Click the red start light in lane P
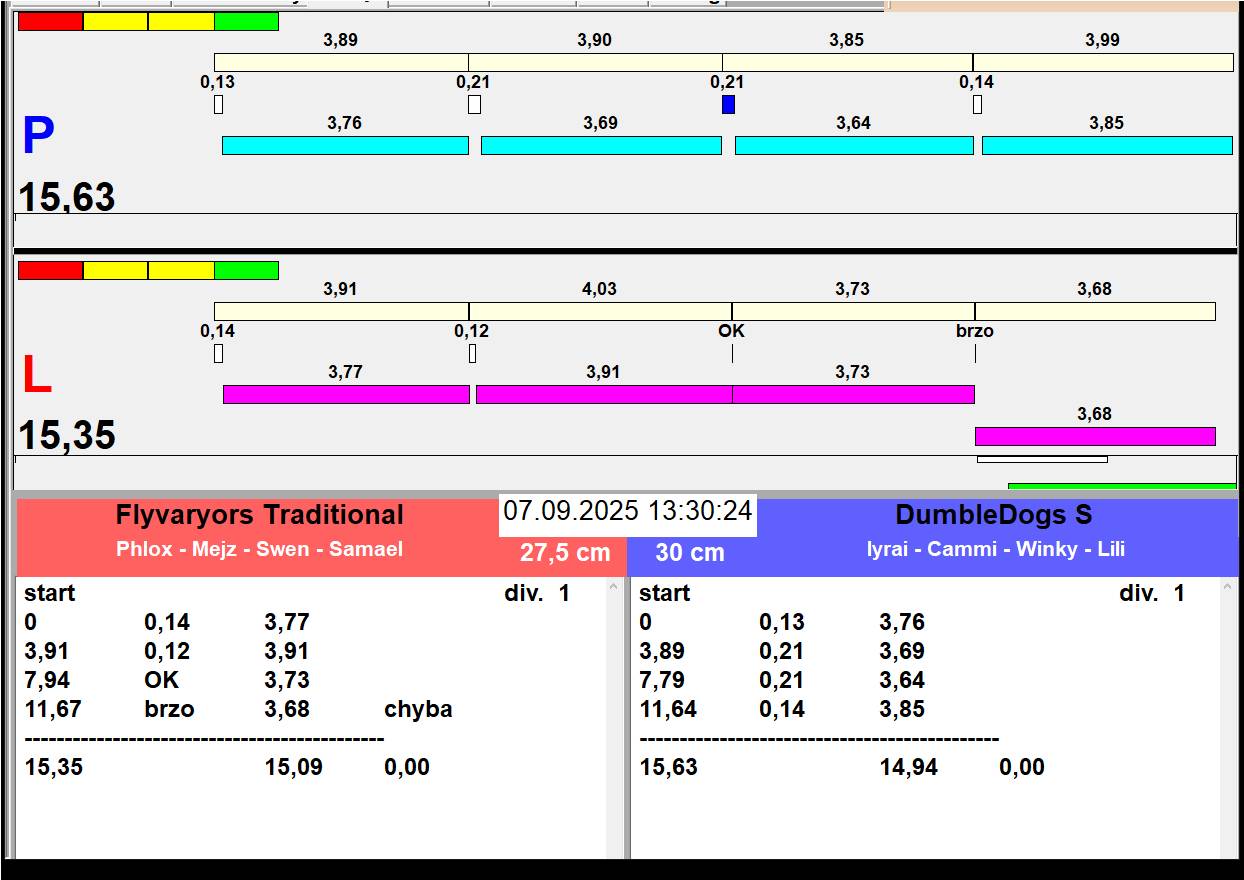 [x=50, y=21]
